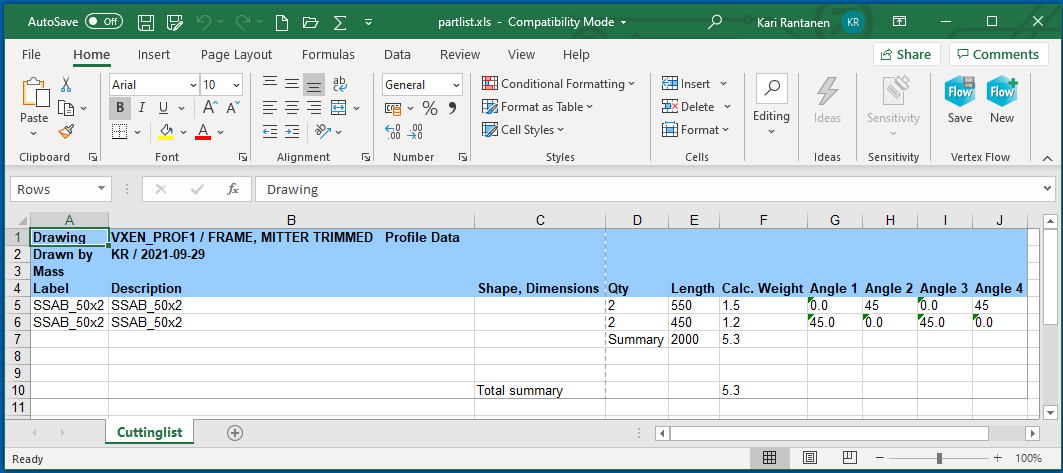Click the Insert Function fx icon

(232, 189)
